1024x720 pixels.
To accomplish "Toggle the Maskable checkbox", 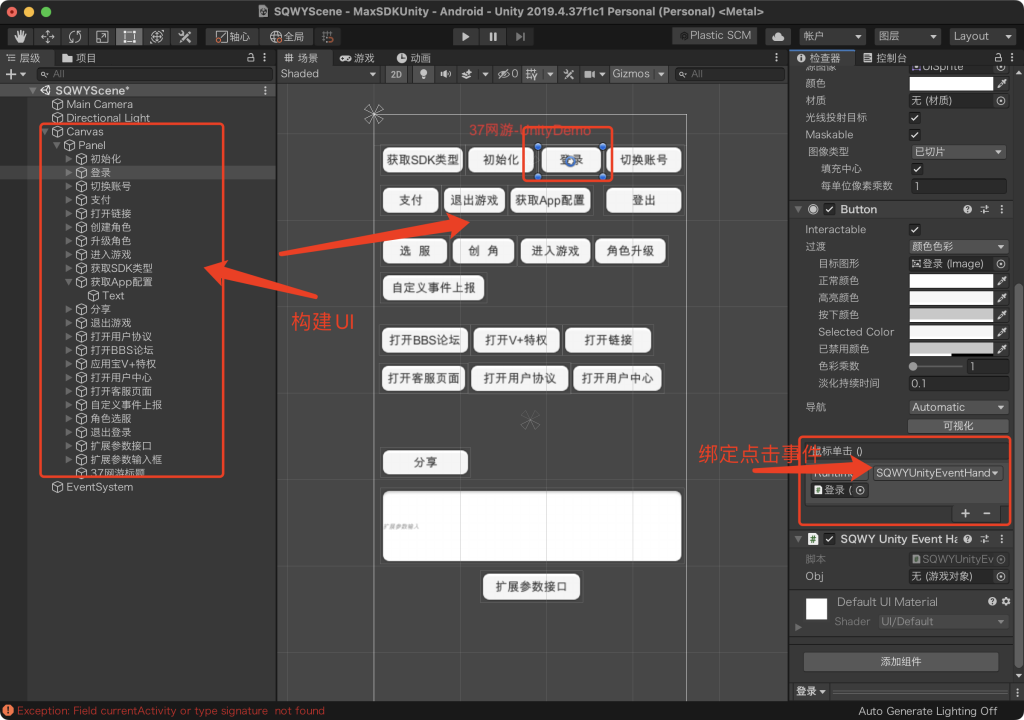I will tap(915, 135).
